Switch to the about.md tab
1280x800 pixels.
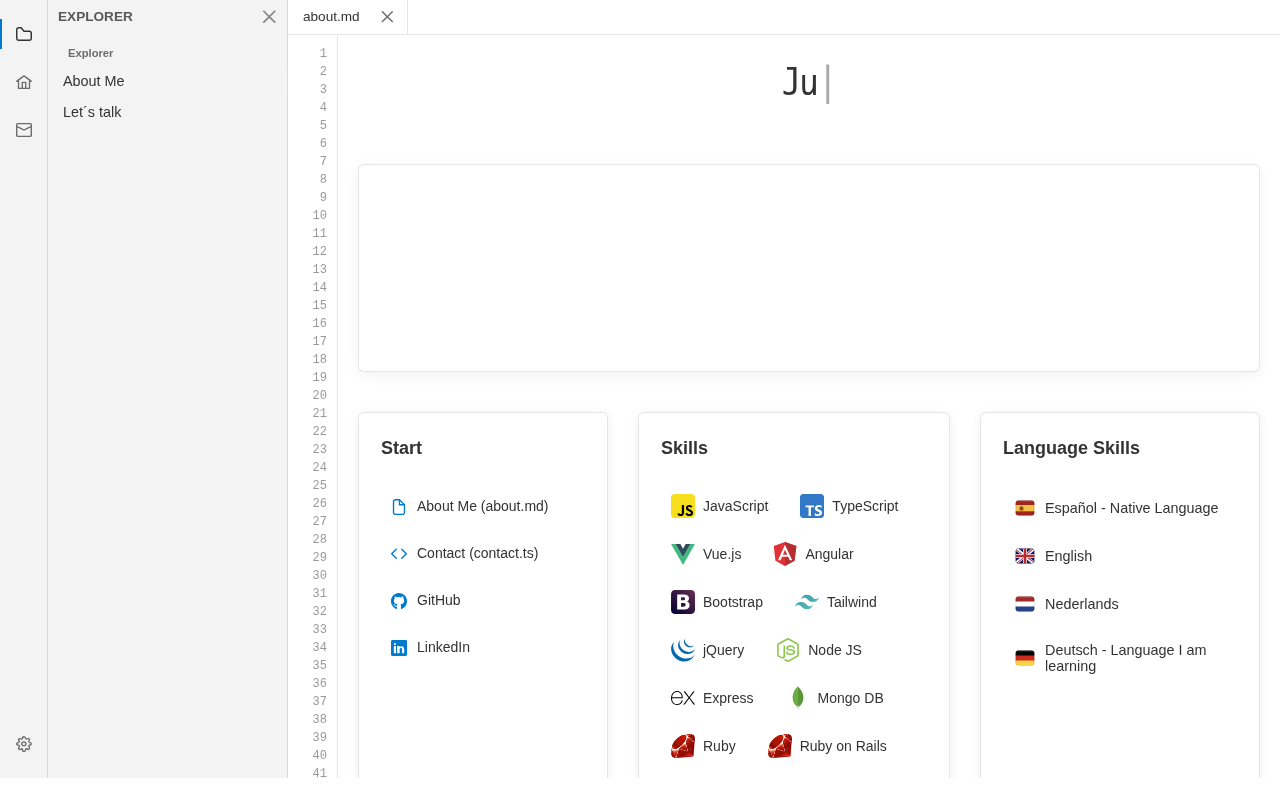tap(331, 17)
